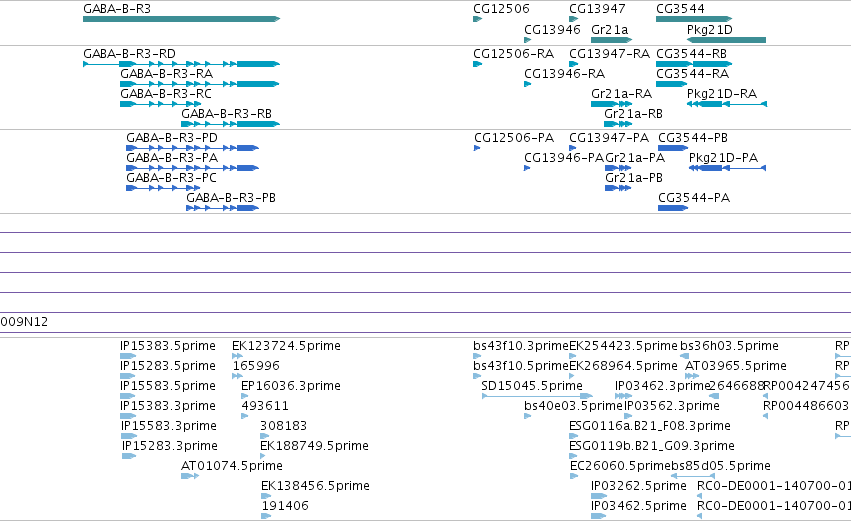The width and height of the screenshot is (851, 521).
Task: Click the CG13946-PA protein label
Action: (x=563, y=158)
